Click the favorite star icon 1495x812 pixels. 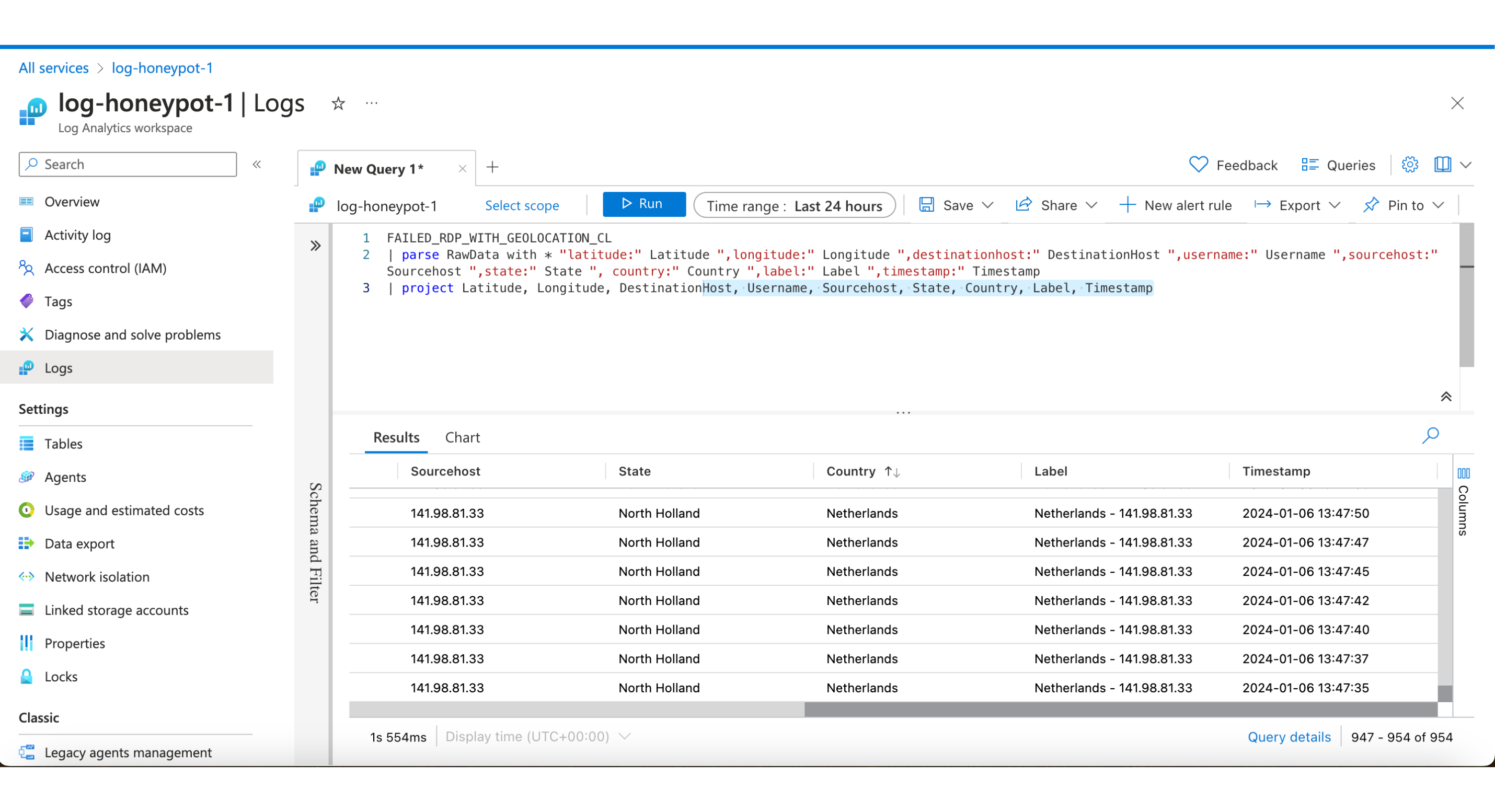click(x=338, y=104)
